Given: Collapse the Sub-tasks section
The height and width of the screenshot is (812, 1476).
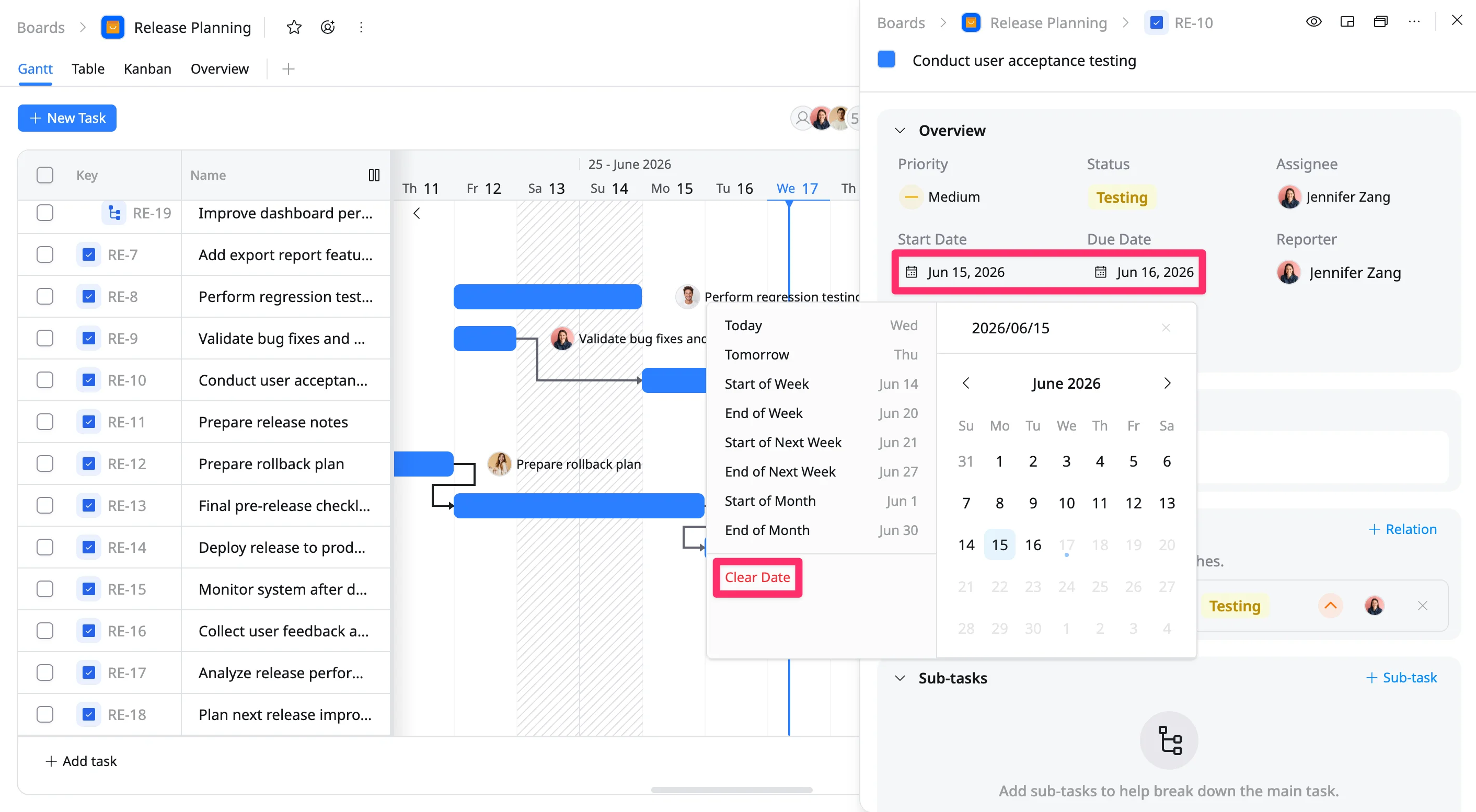Looking at the screenshot, I should 900,678.
